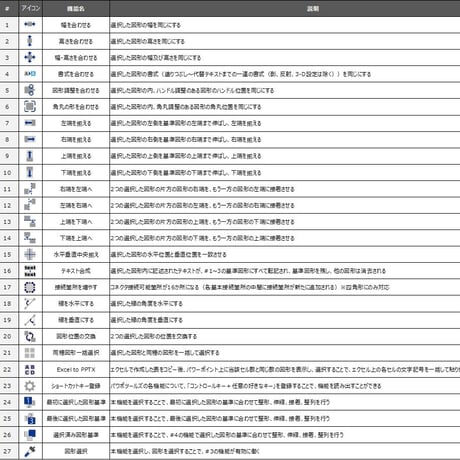Click the name cell ショートカットキー登録
Screen dimensions: 460x460
[76, 386]
